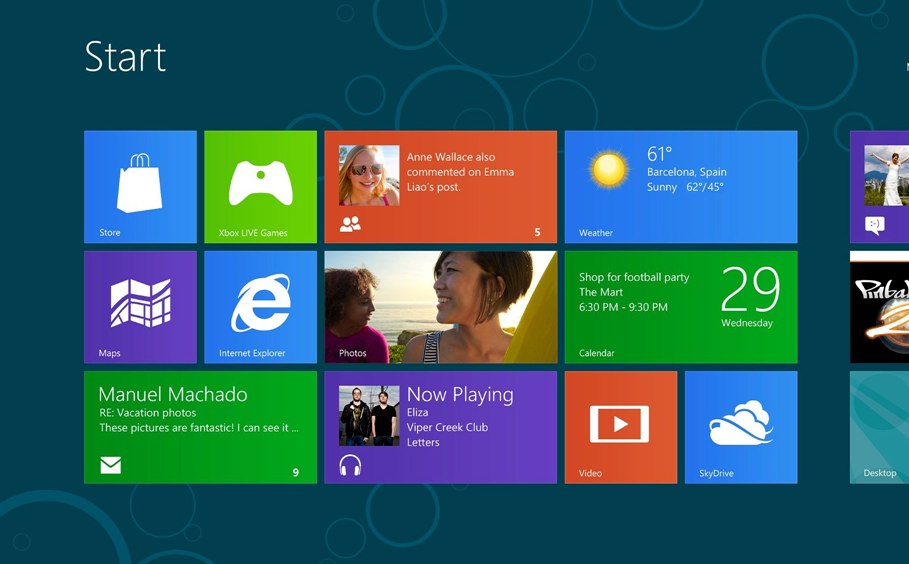This screenshot has width=909, height=564.
Task: Click 'These pictures are fantastic!' message preview
Action: tap(199, 428)
